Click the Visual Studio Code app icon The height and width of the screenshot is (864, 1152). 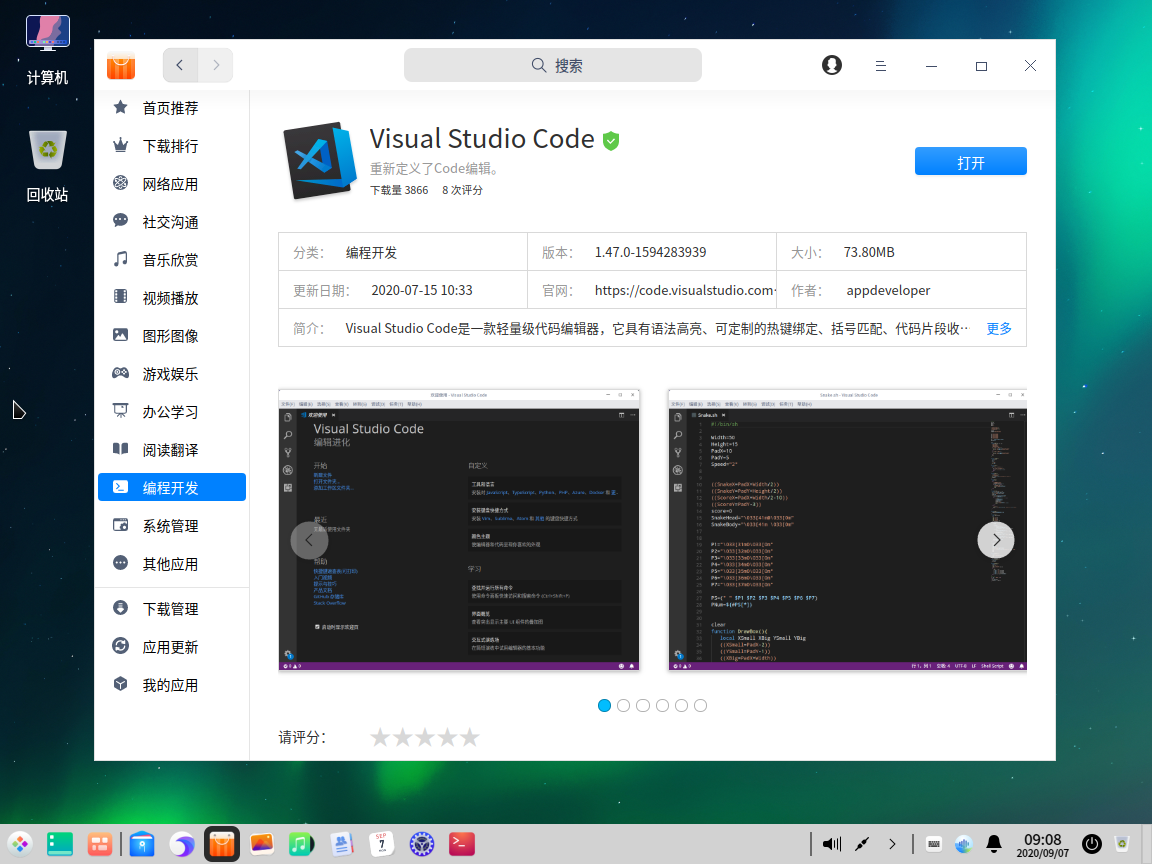pyautogui.click(x=320, y=161)
